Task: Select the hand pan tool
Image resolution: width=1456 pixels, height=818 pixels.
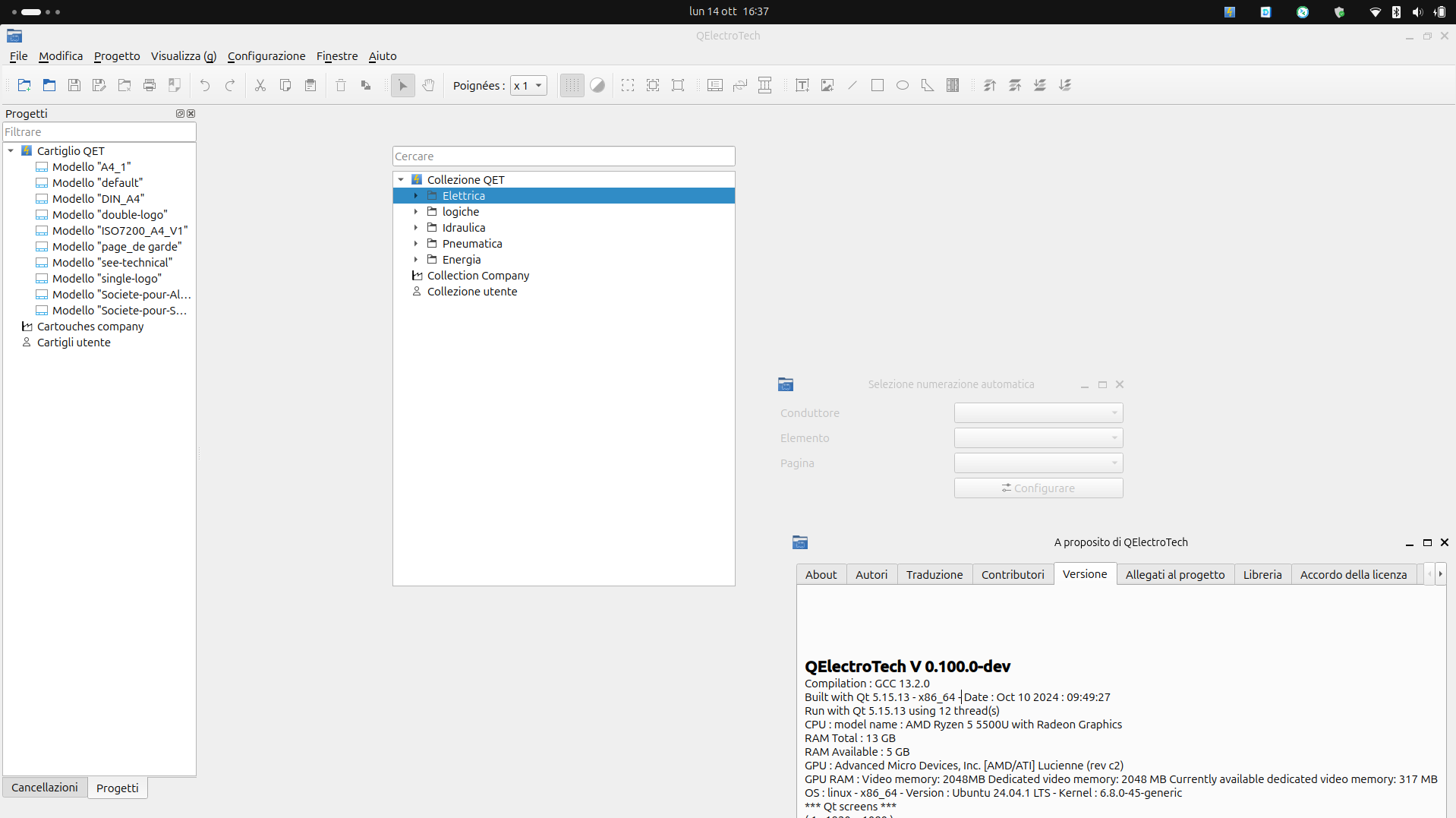Action: coord(428,85)
